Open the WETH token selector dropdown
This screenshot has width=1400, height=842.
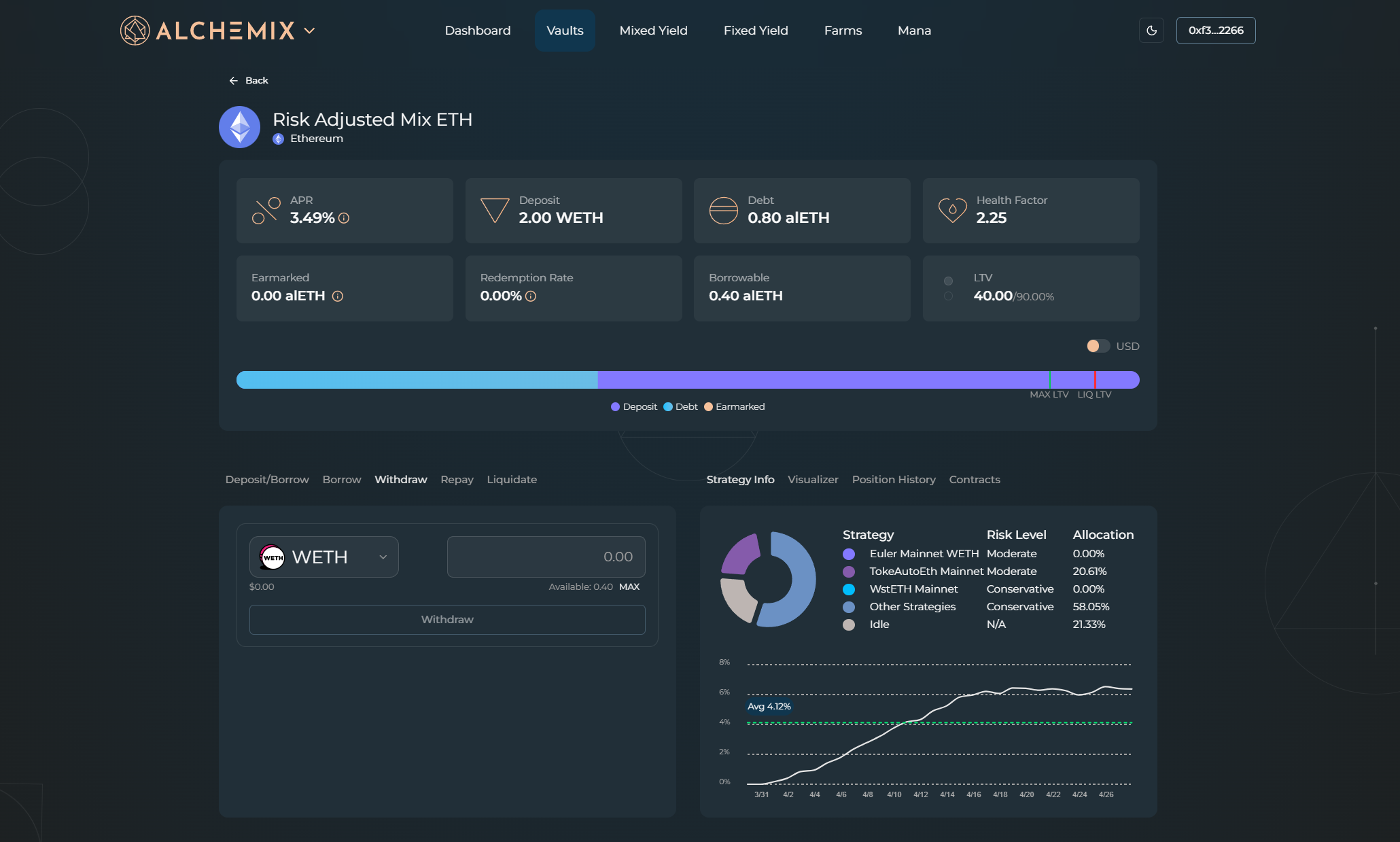click(x=323, y=557)
